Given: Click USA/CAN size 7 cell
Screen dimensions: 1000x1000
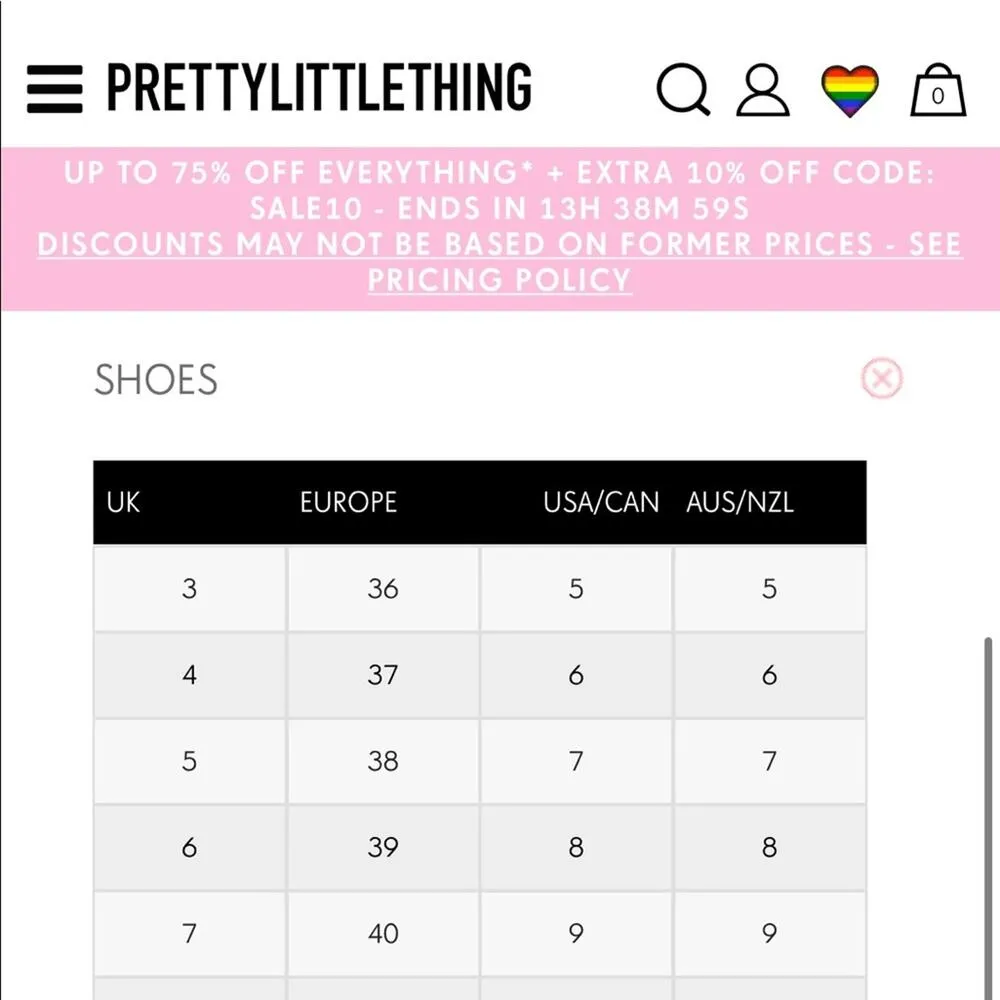Looking at the screenshot, I should (x=576, y=761).
